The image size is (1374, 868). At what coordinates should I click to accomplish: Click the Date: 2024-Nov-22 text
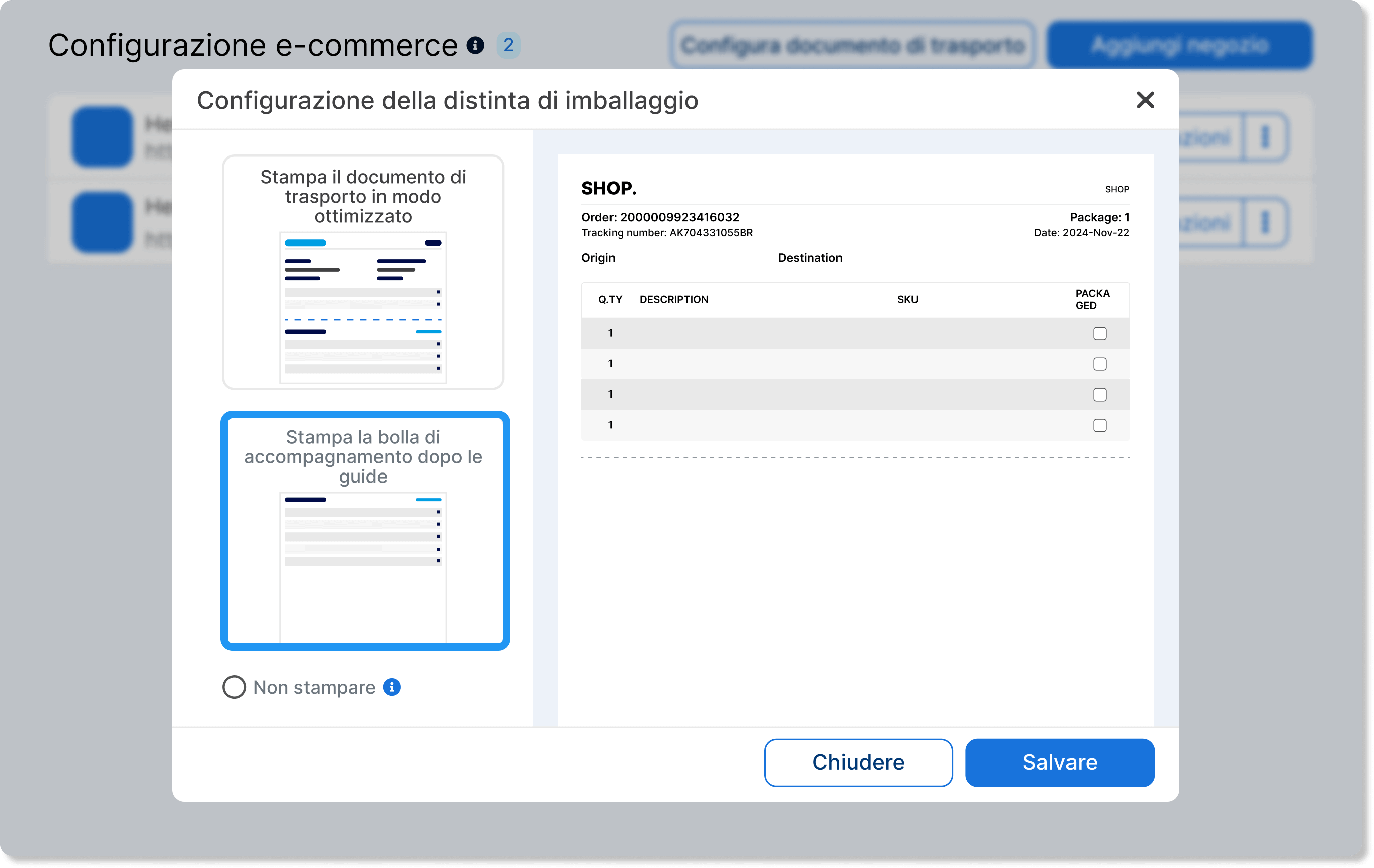[1081, 232]
